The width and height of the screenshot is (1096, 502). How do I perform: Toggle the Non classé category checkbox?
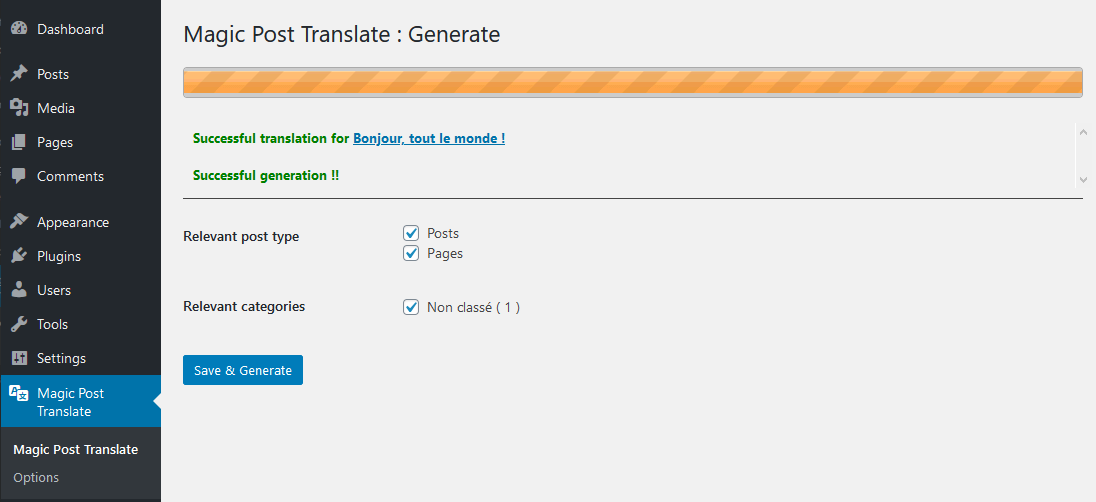[x=411, y=307]
